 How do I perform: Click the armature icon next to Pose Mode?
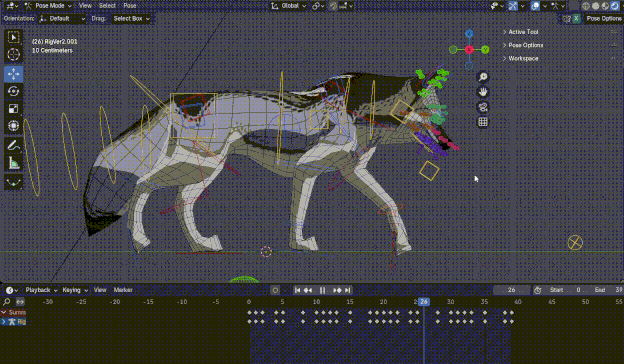pyautogui.click(x=28, y=6)
